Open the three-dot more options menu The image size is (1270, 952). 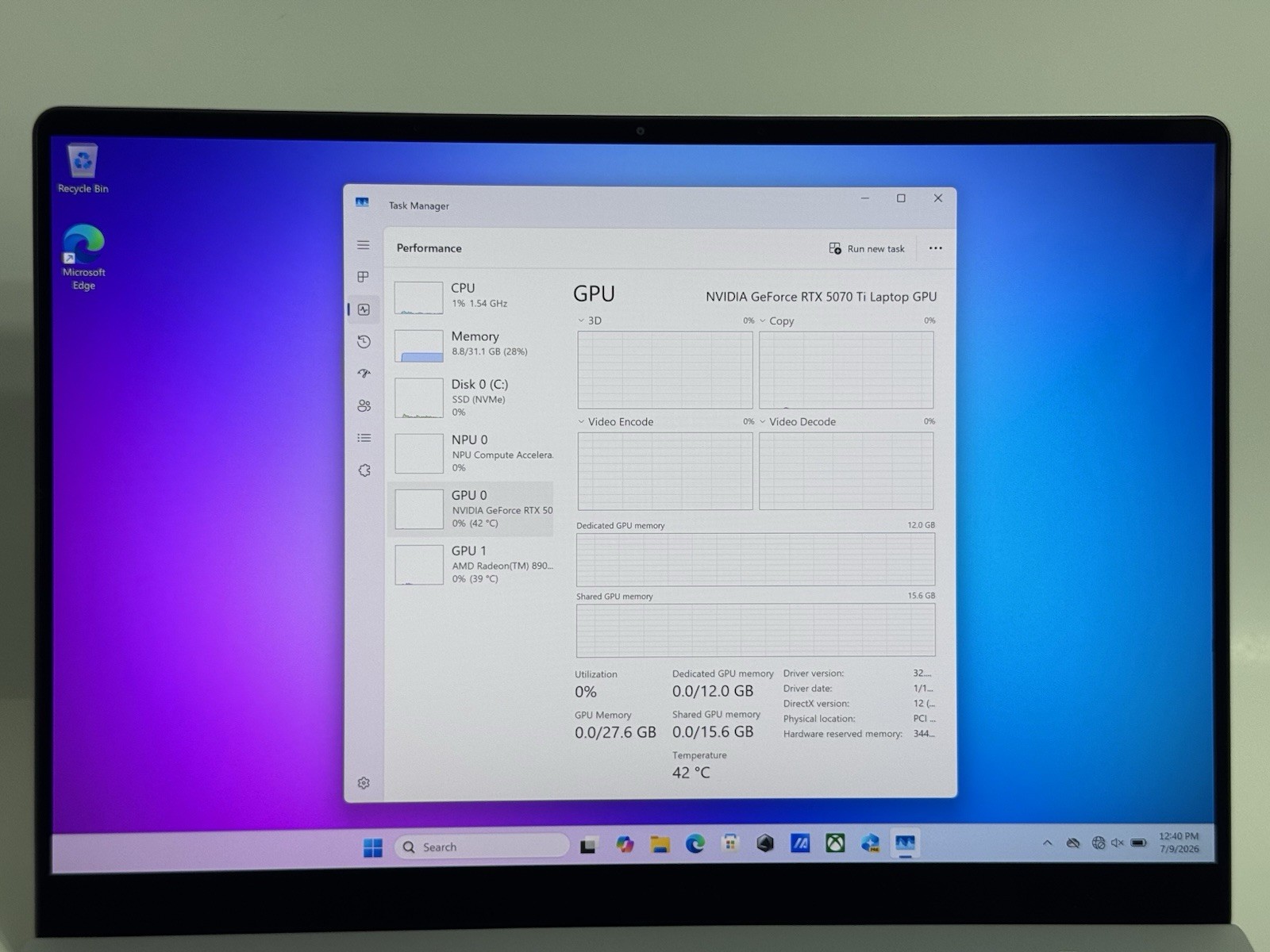(936, 248)
